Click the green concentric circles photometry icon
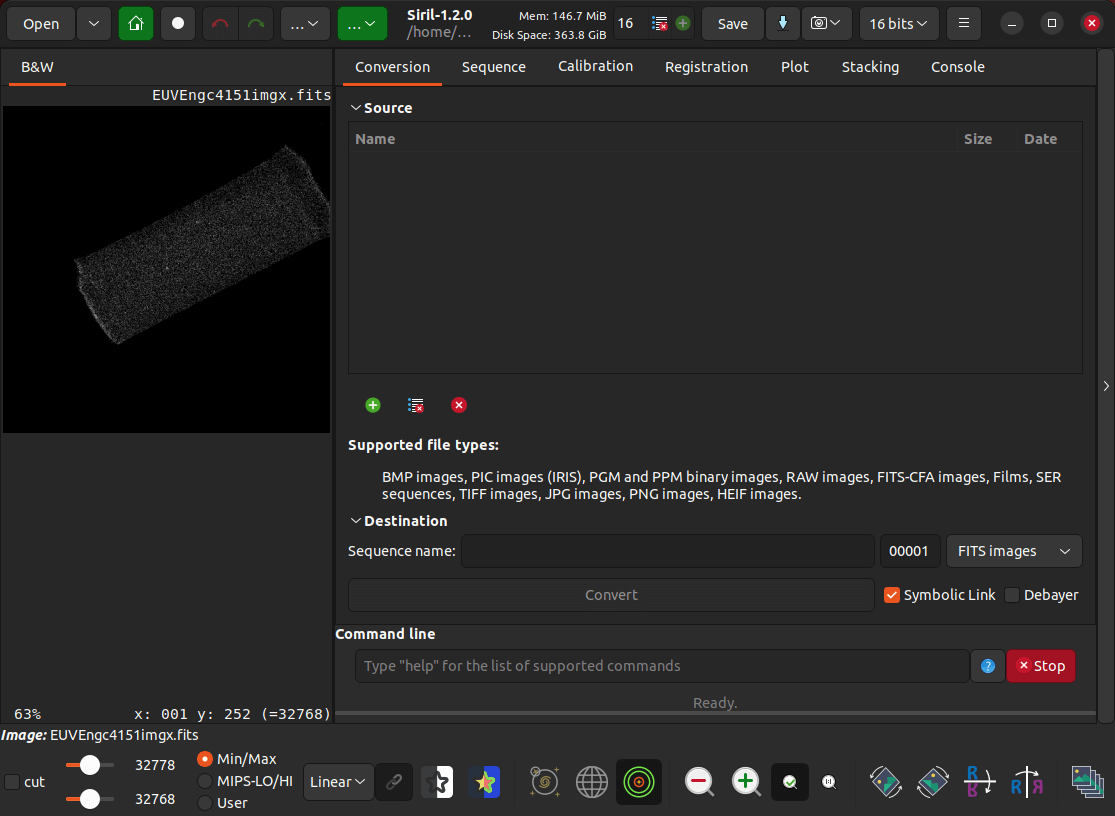The width and height of the screenshot is (1115, 816). tap(639, 782)
